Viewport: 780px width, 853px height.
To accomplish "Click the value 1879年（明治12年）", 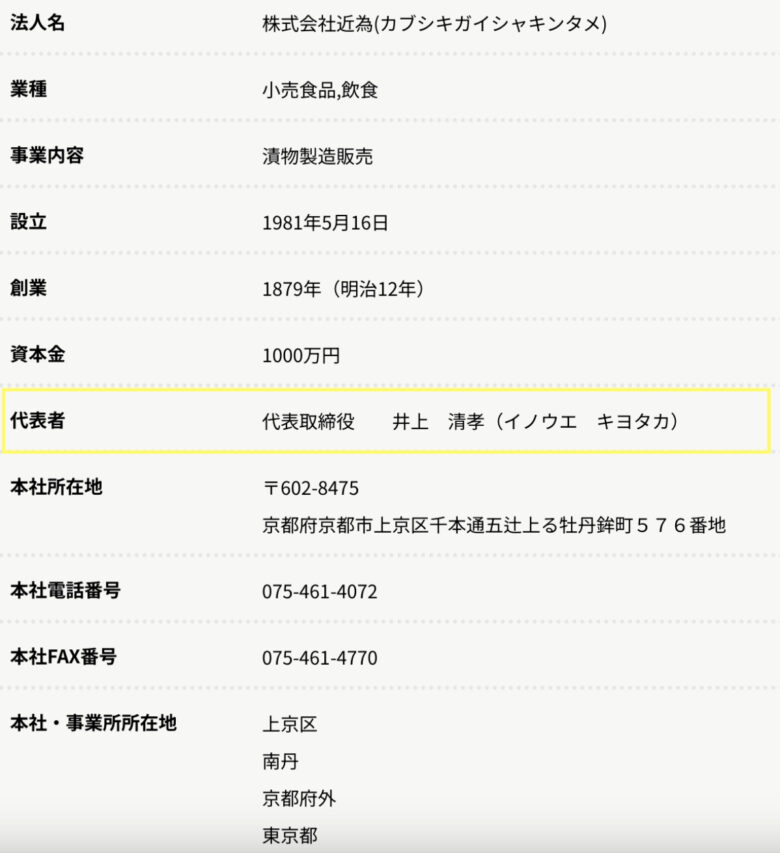I will coord(346,289).
